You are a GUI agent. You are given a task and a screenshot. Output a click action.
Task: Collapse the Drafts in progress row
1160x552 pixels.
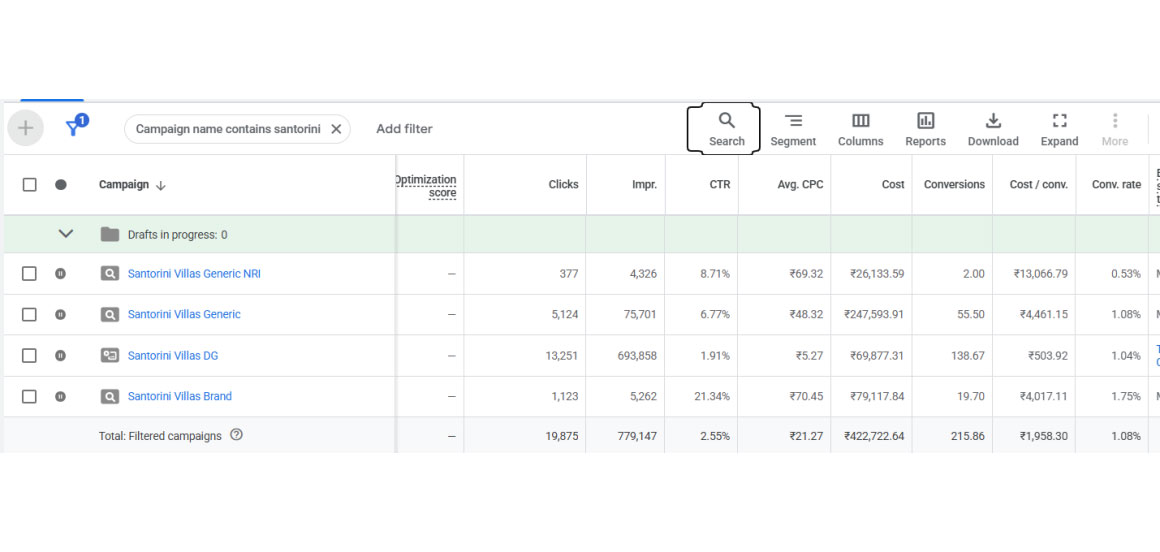tap(66, 234)
